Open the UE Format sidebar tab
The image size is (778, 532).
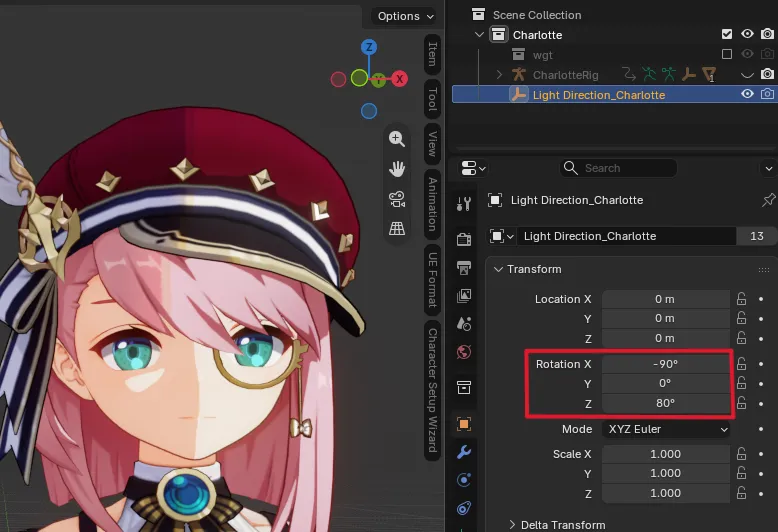pos(433,279)
